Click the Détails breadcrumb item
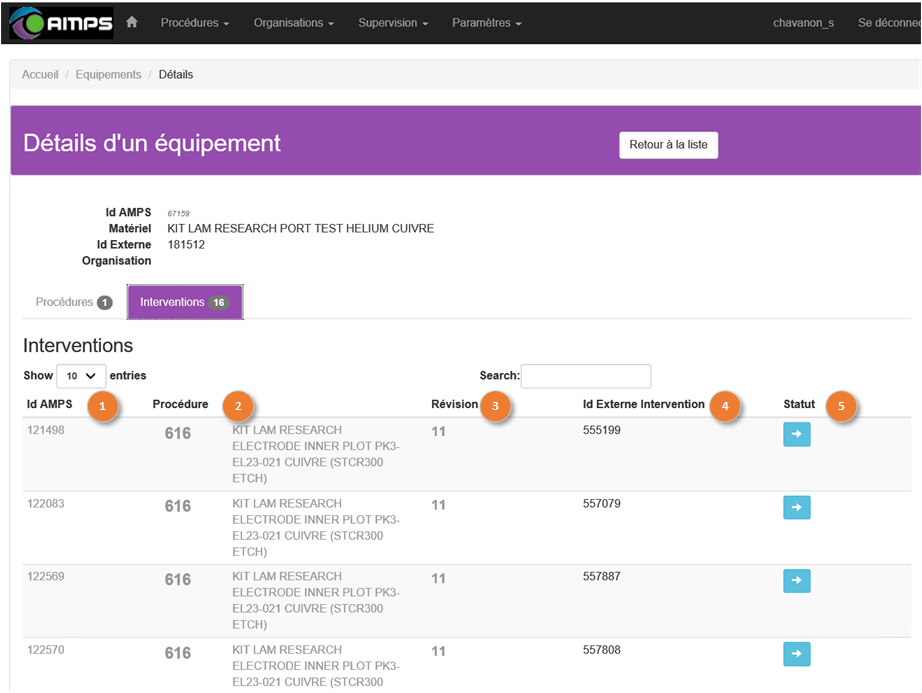 (x=176, y=75)
